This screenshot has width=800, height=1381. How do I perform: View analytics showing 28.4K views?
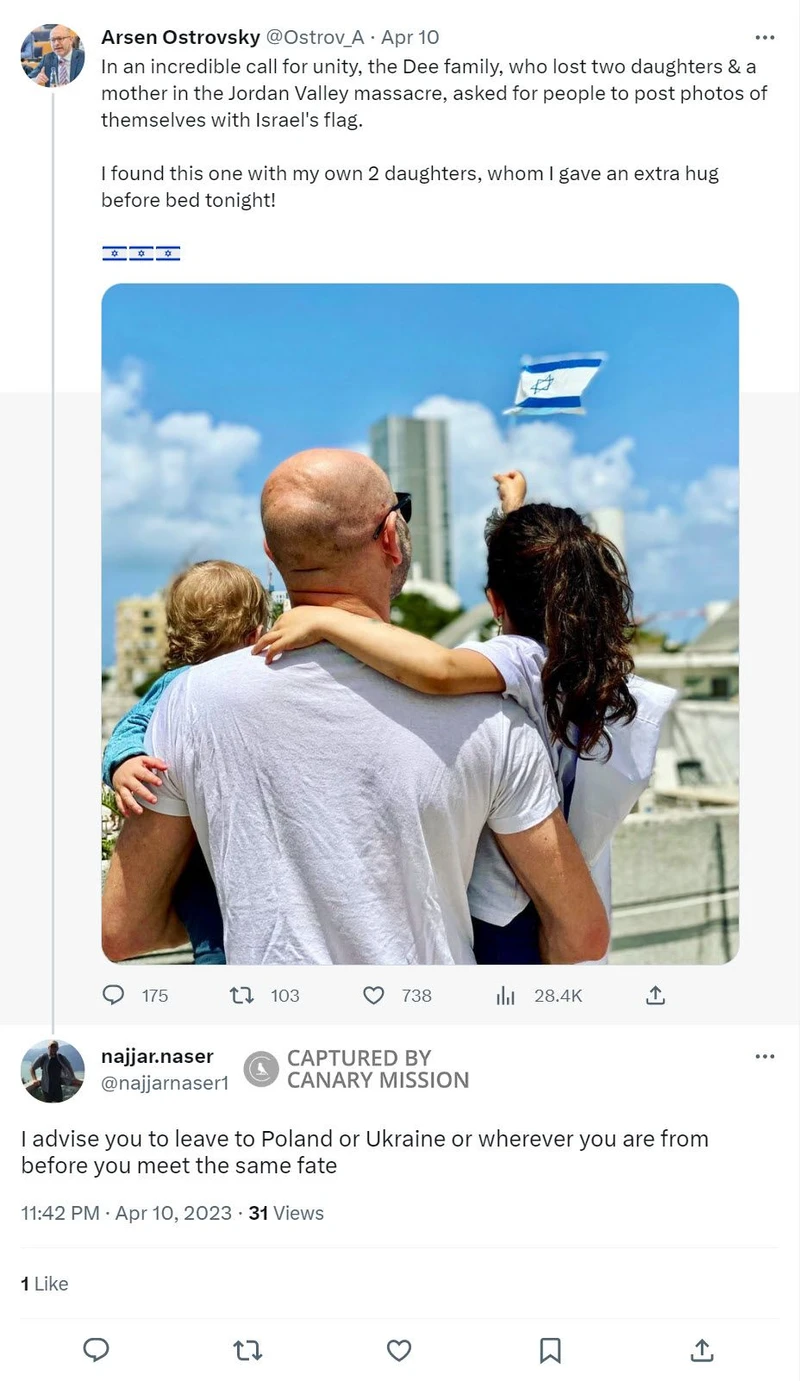coord(506,995)
